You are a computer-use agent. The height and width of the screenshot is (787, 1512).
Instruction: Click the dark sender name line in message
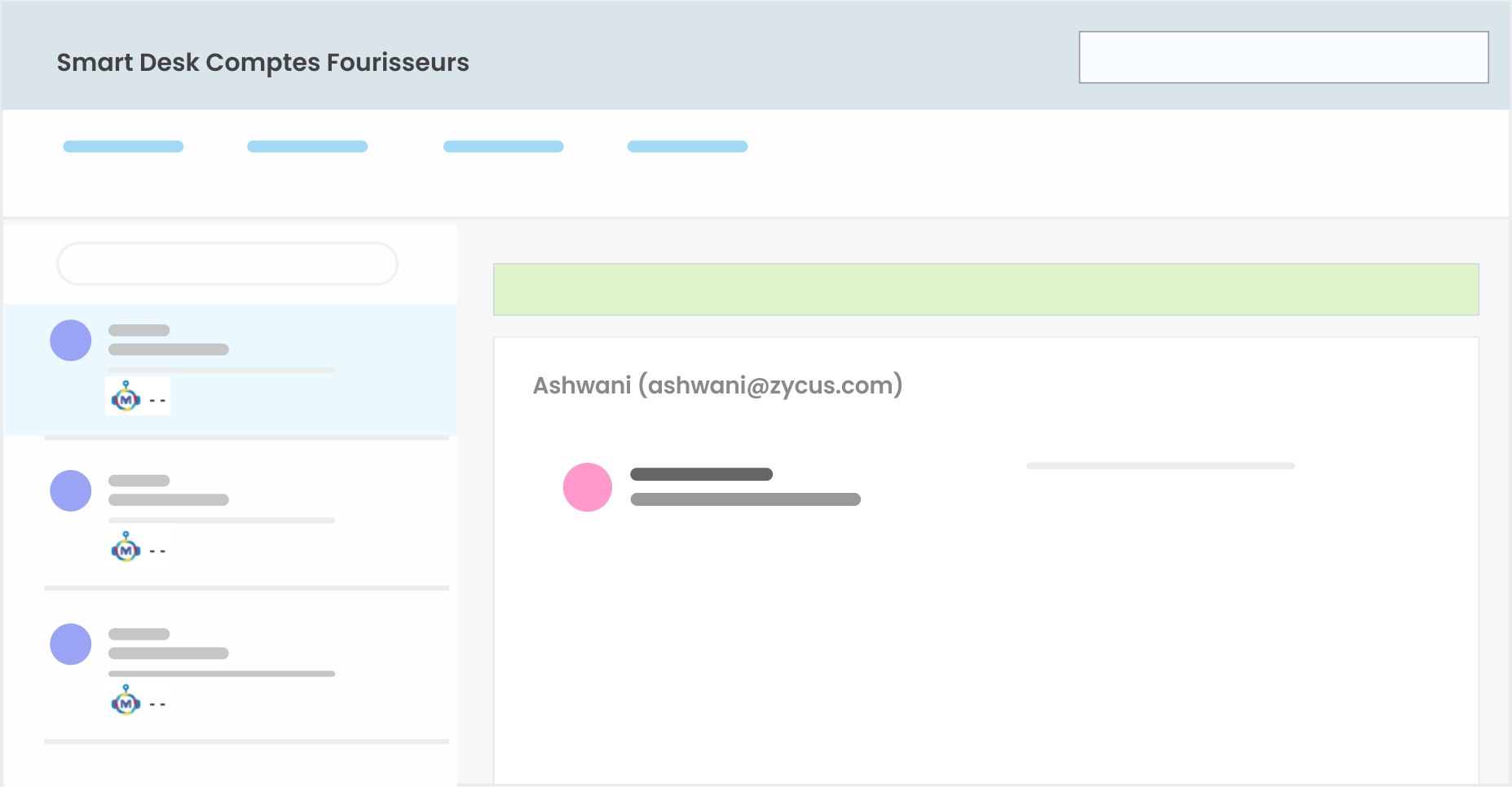click(702, 474)
